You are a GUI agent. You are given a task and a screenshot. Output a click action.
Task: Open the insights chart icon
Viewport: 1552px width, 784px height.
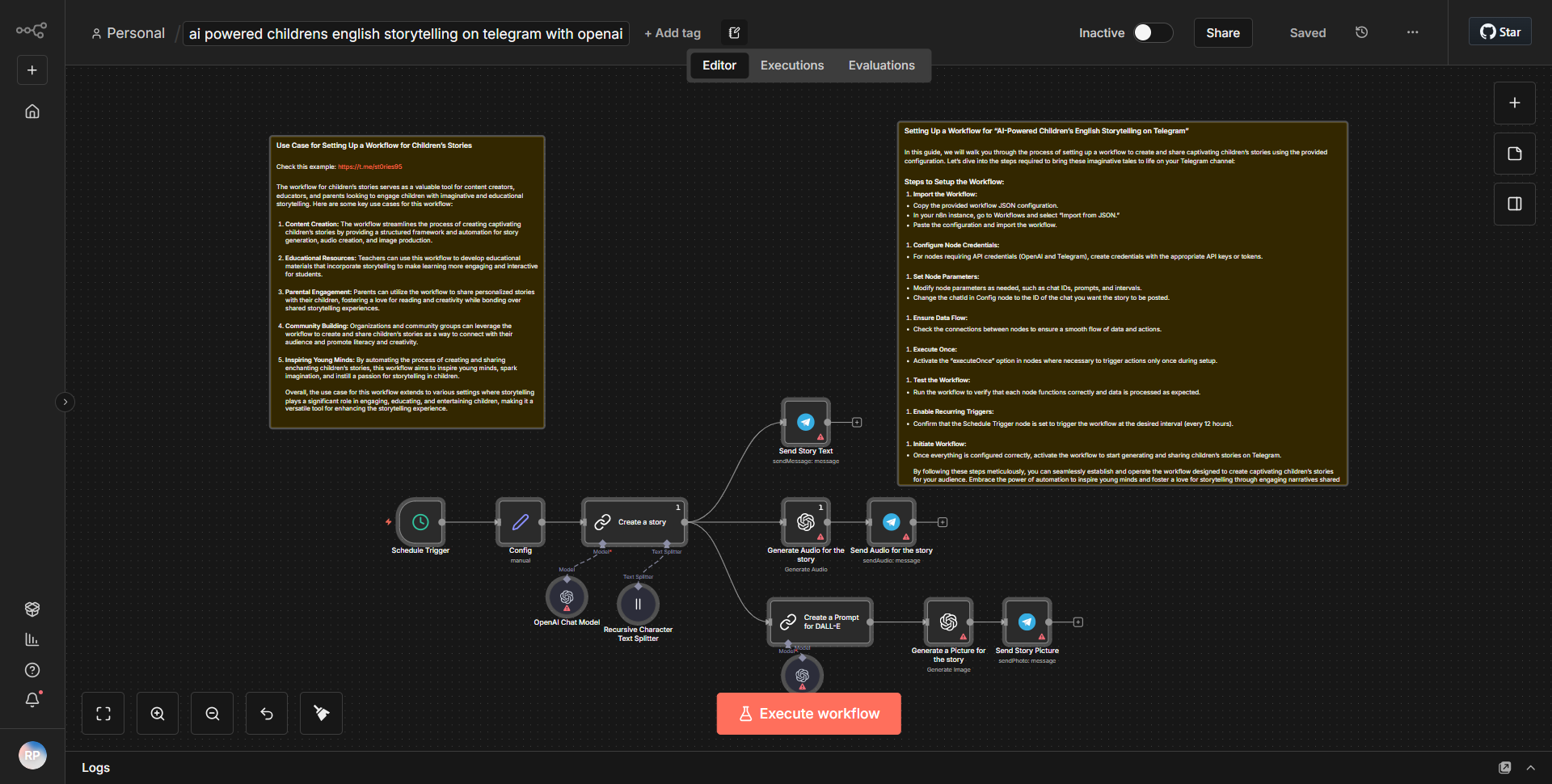pos(32,639)
